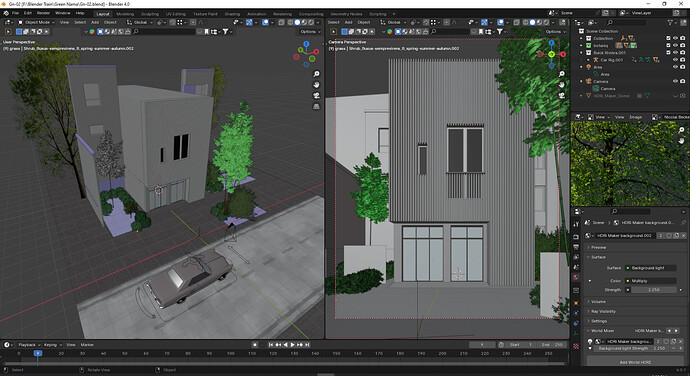
Task: Expand the Preview panel in World properties
Action: coord(598,247)
